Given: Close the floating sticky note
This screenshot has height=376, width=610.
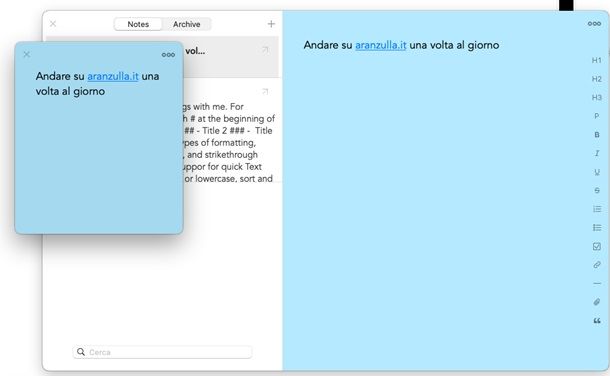Looking at the screenshot, I should 26,54.
